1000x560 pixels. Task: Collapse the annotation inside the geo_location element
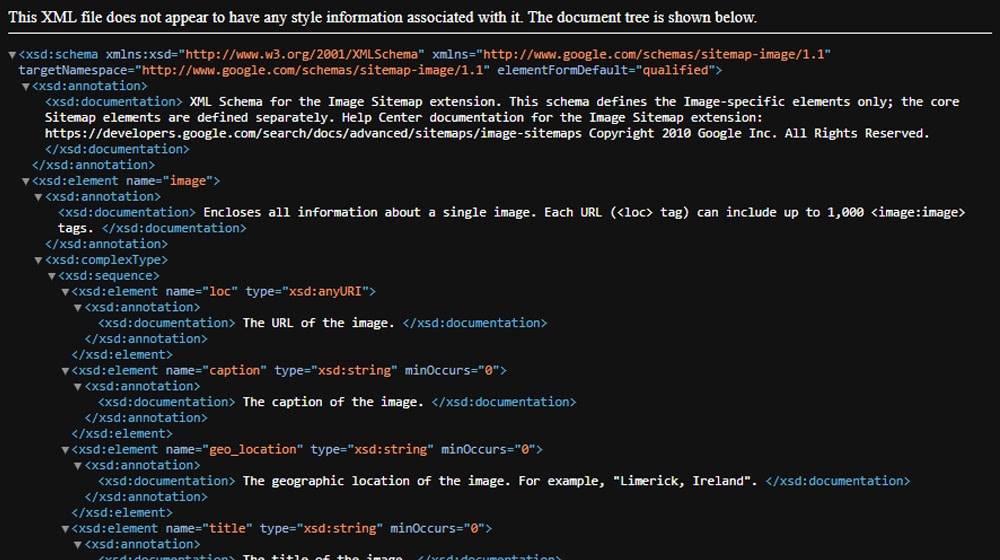point(78,466)
